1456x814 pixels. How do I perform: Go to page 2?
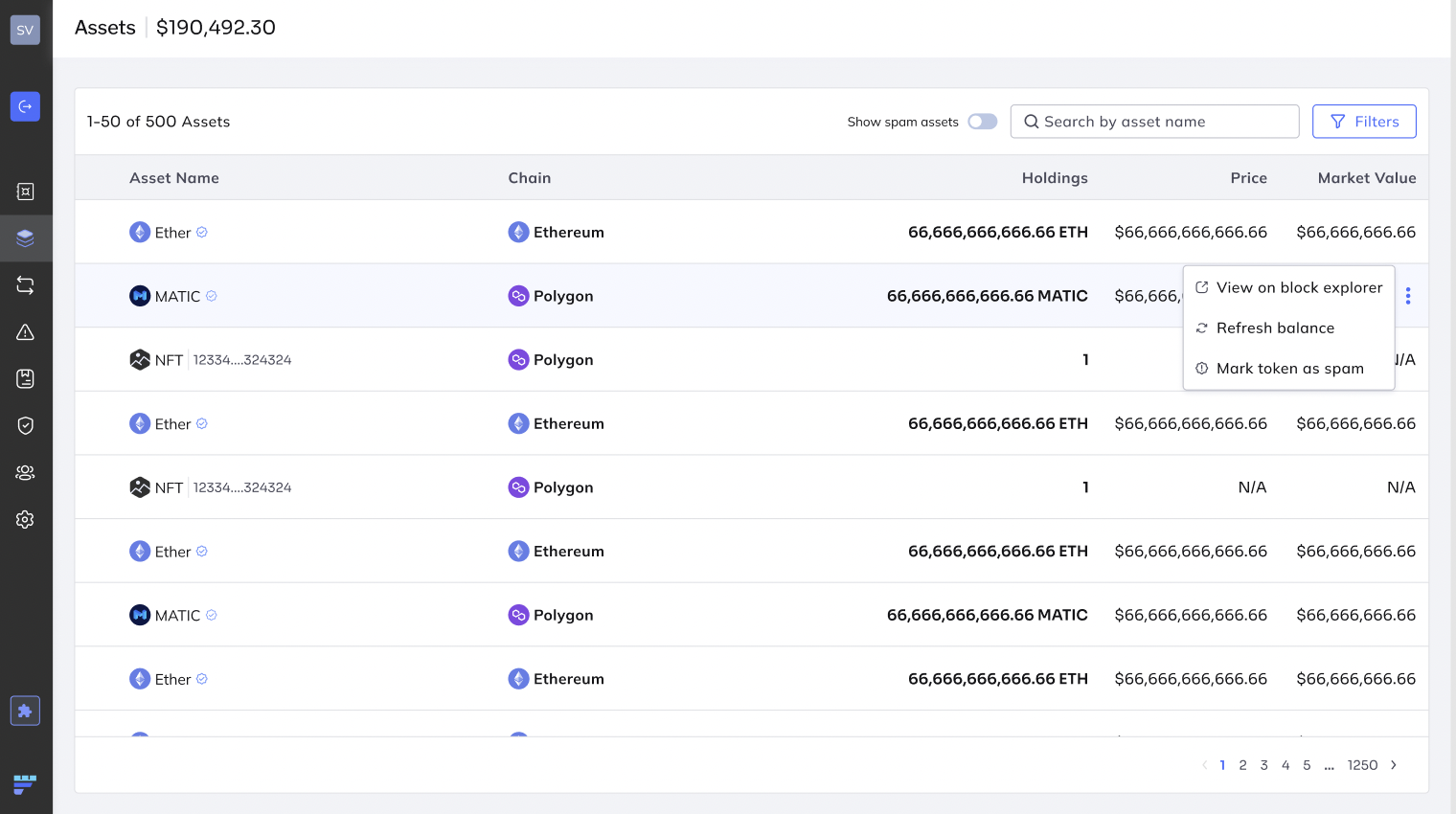point(1243,765)
